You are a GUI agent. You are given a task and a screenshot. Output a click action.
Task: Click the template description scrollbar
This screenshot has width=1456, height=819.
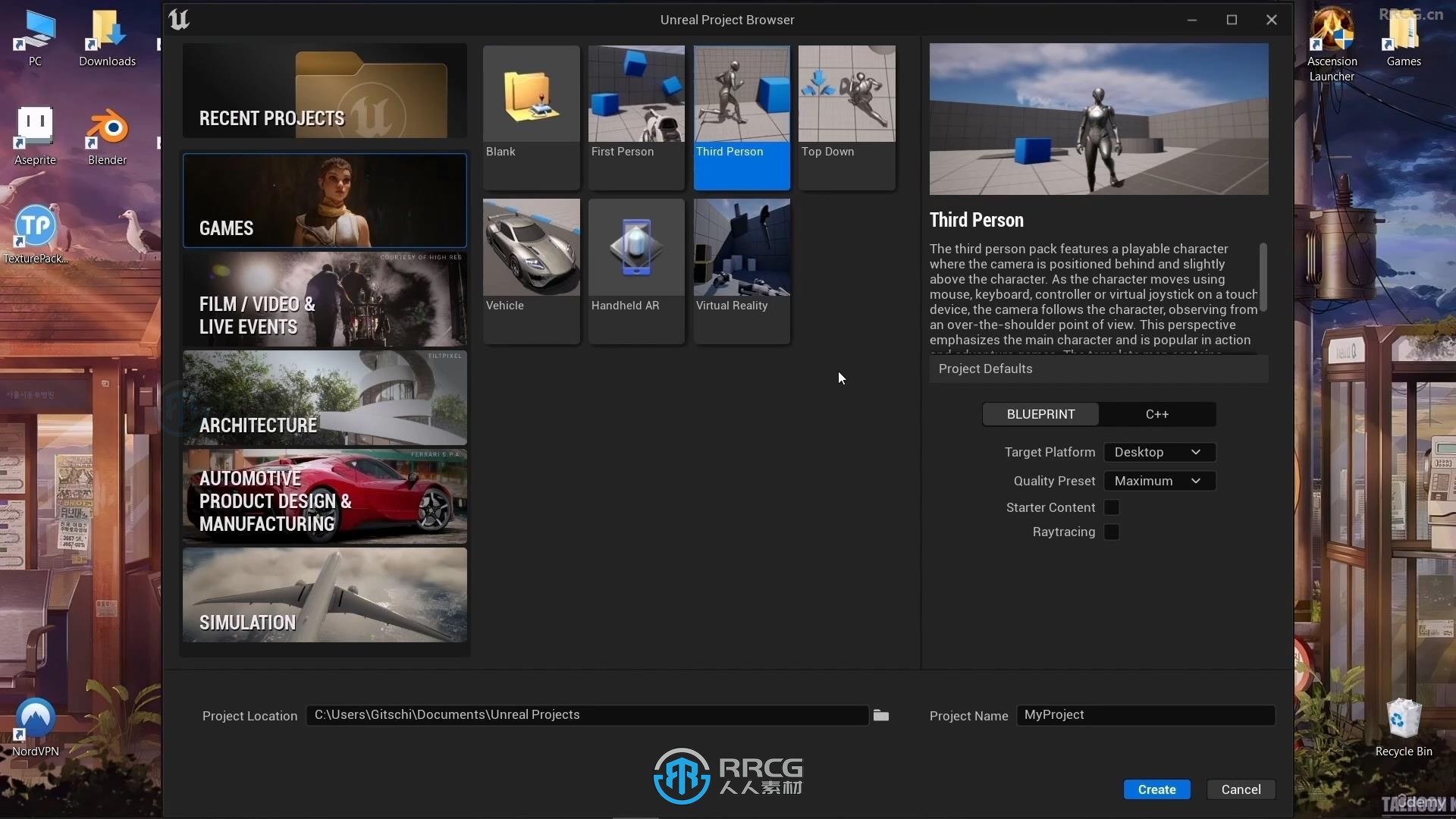(x=1263, y=277)
